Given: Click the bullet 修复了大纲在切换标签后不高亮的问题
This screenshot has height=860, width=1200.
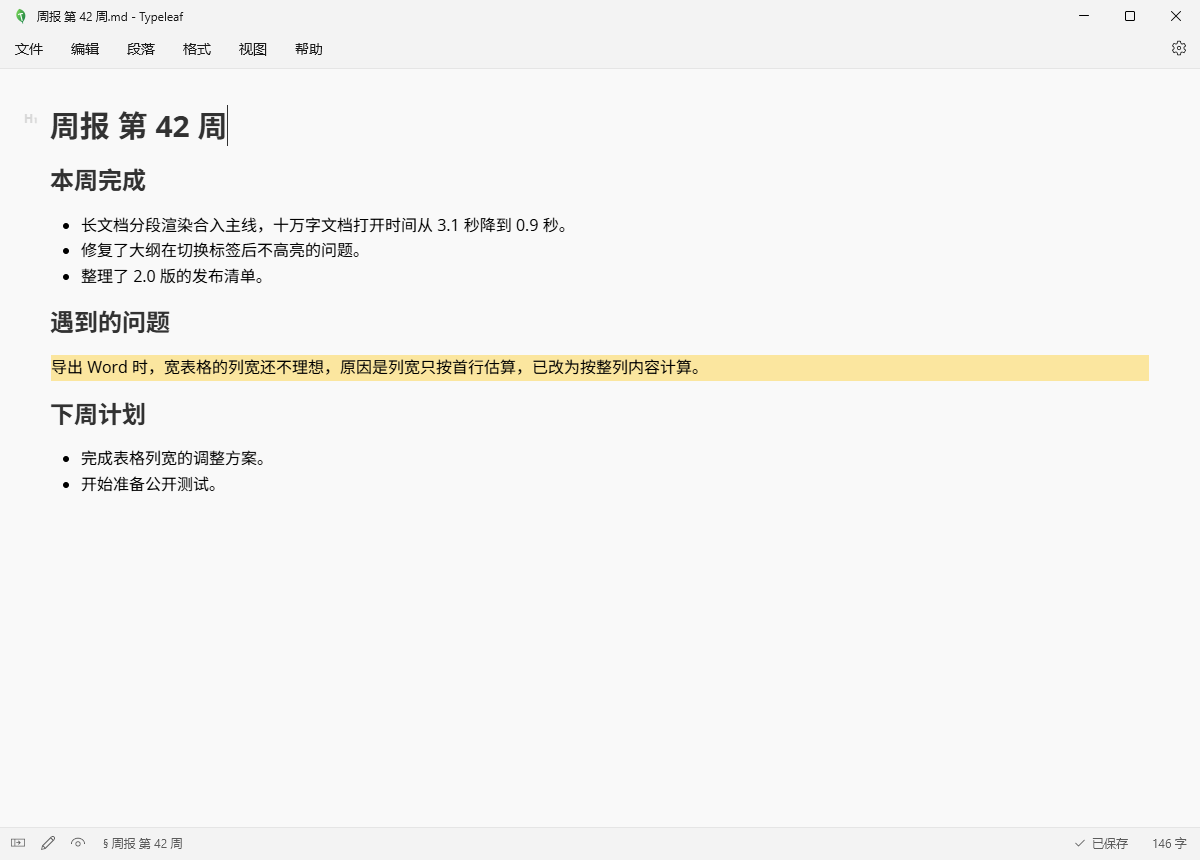Looking at the screenshot, I should [221, 251].
